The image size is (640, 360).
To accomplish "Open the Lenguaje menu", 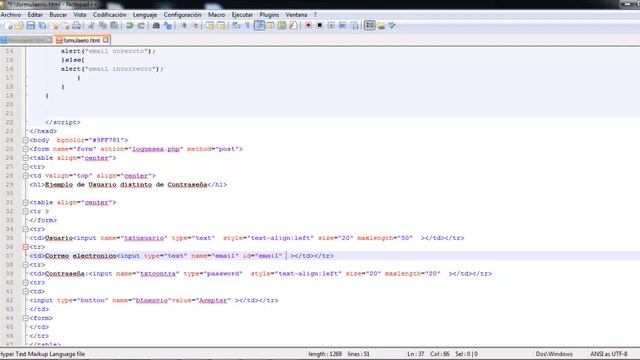I will tap(145, 15).
